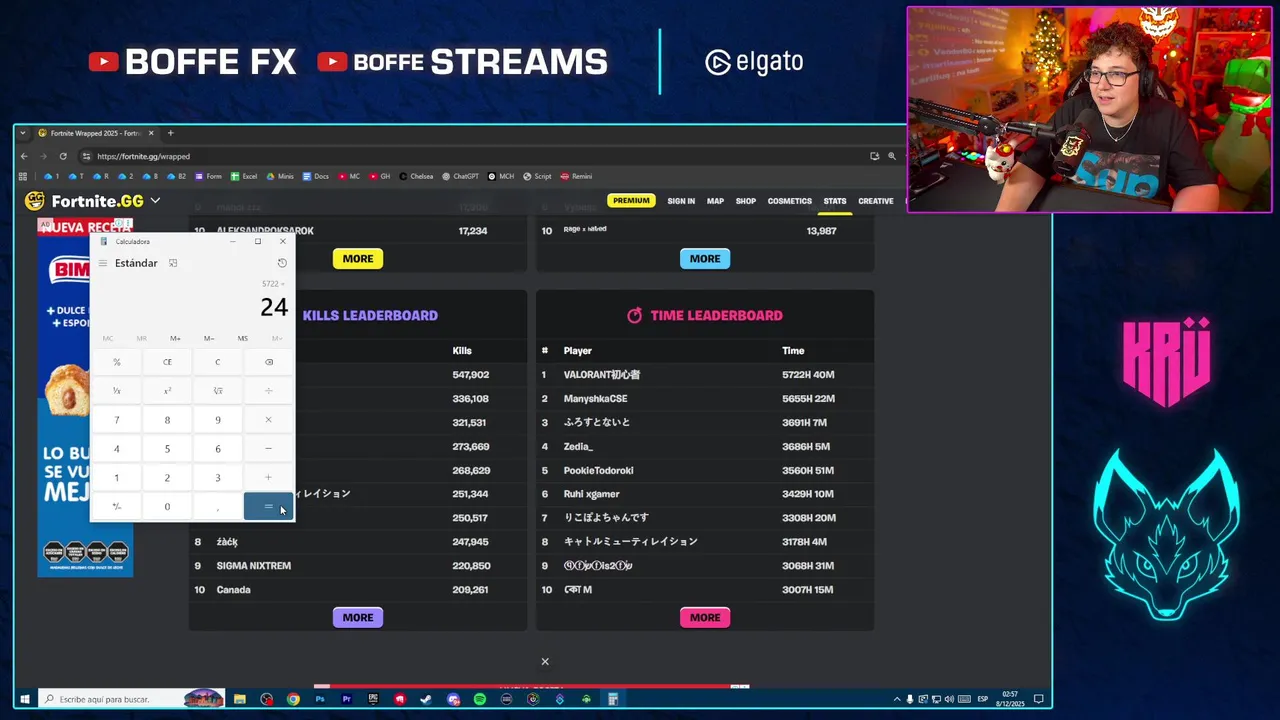Image resolution: width=1280 pixels, height=720 pixels.
Task: Click the x squared key
Action: (x=167, y=391)
